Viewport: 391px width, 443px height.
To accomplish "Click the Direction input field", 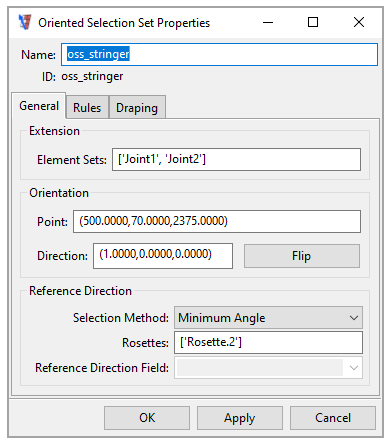I will pos(163,256).
